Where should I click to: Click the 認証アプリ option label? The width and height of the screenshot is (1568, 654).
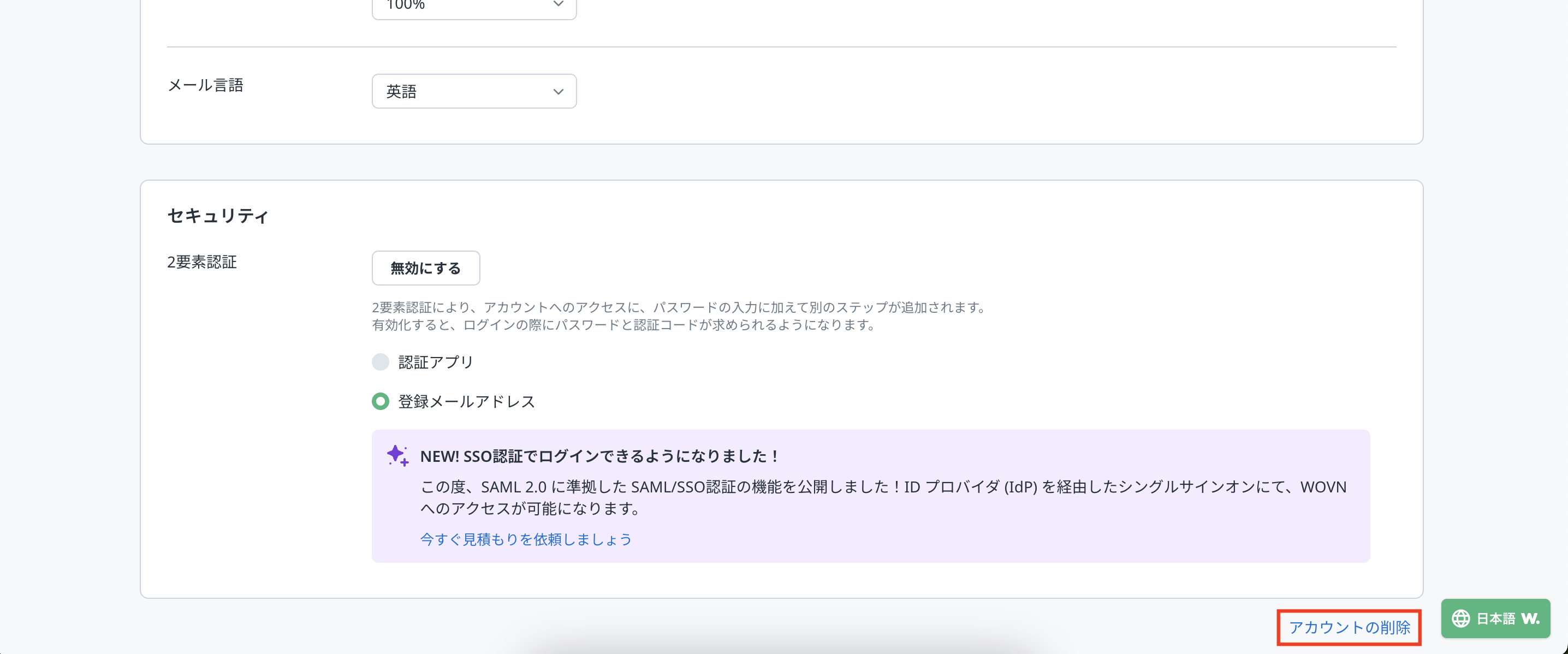[x=435, y=362]
